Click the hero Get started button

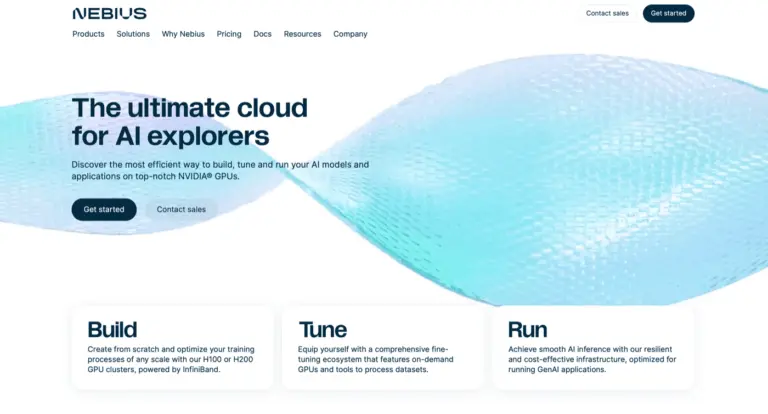coord(104,209)
